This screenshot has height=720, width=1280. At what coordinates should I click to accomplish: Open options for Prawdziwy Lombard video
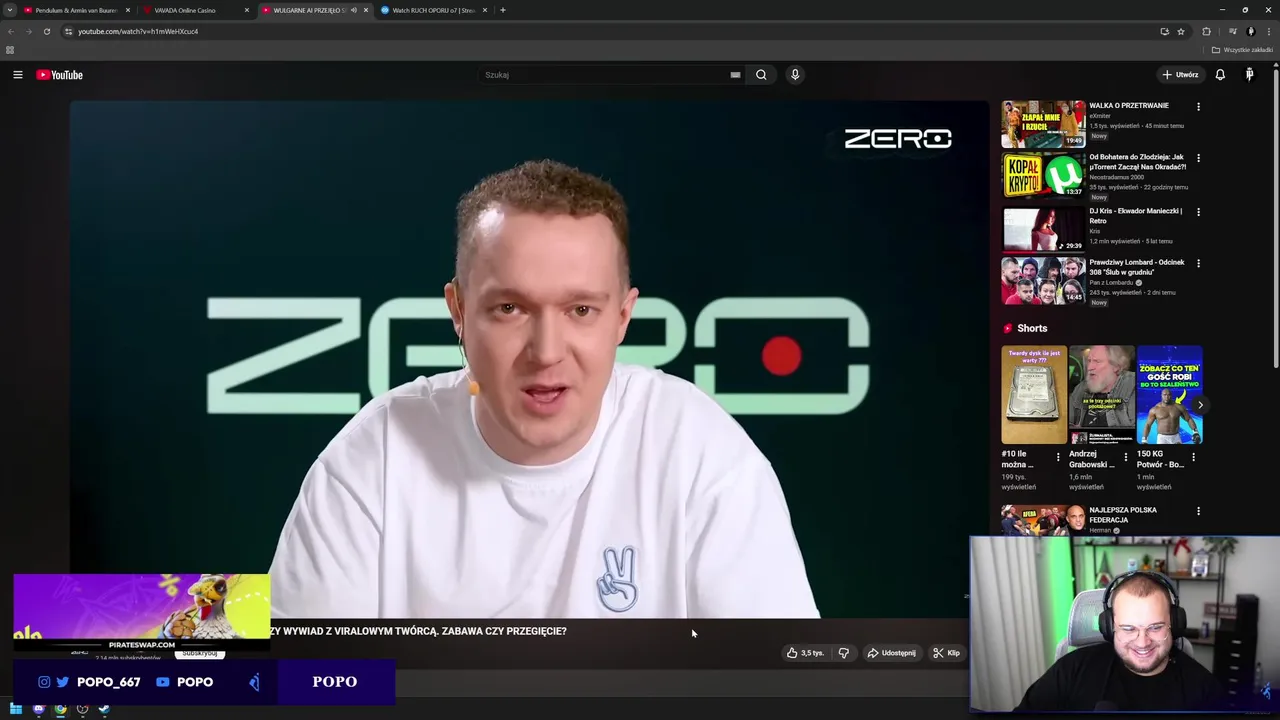point(1198,263)
